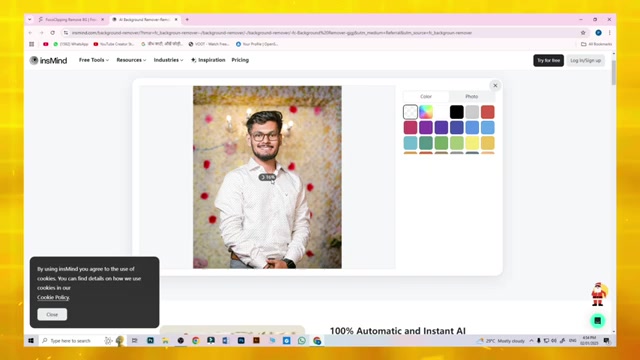Open the Cookie Policy link
Image resolution: width=640 pixels, height=360 pixels.
click(x=53, y=297)
